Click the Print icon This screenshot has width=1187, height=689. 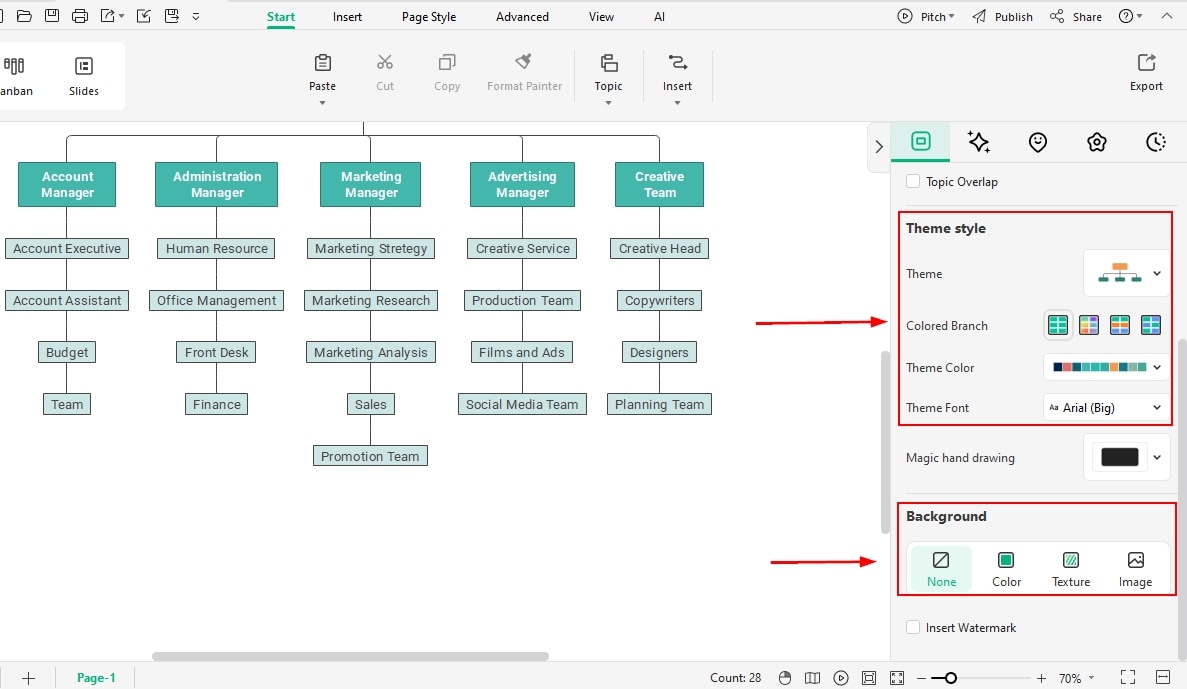[78, 16]
